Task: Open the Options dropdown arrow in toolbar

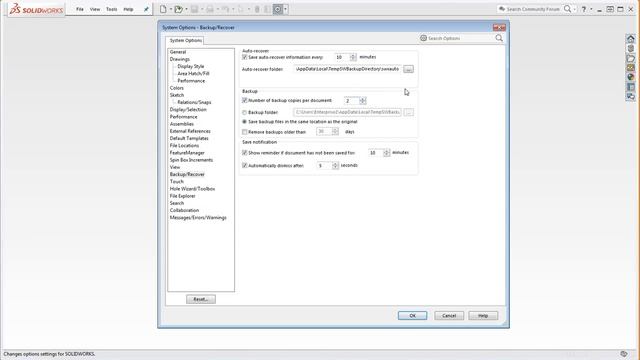Action: (x=285, y=9)
